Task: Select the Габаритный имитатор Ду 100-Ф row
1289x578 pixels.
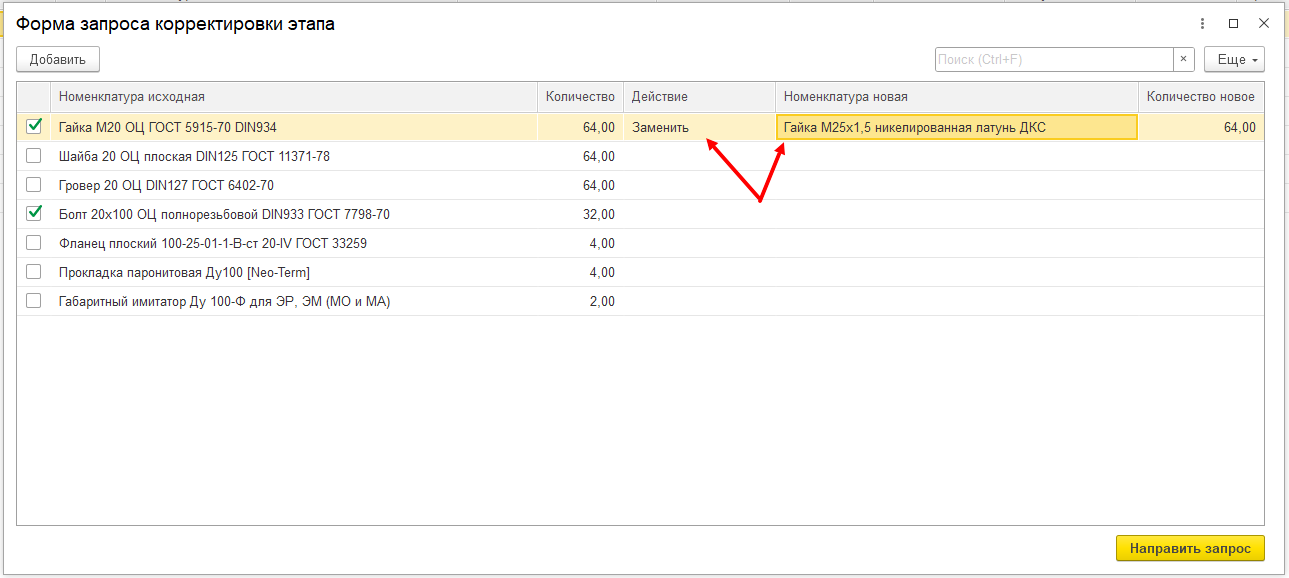Action: [x=640, y=301]
